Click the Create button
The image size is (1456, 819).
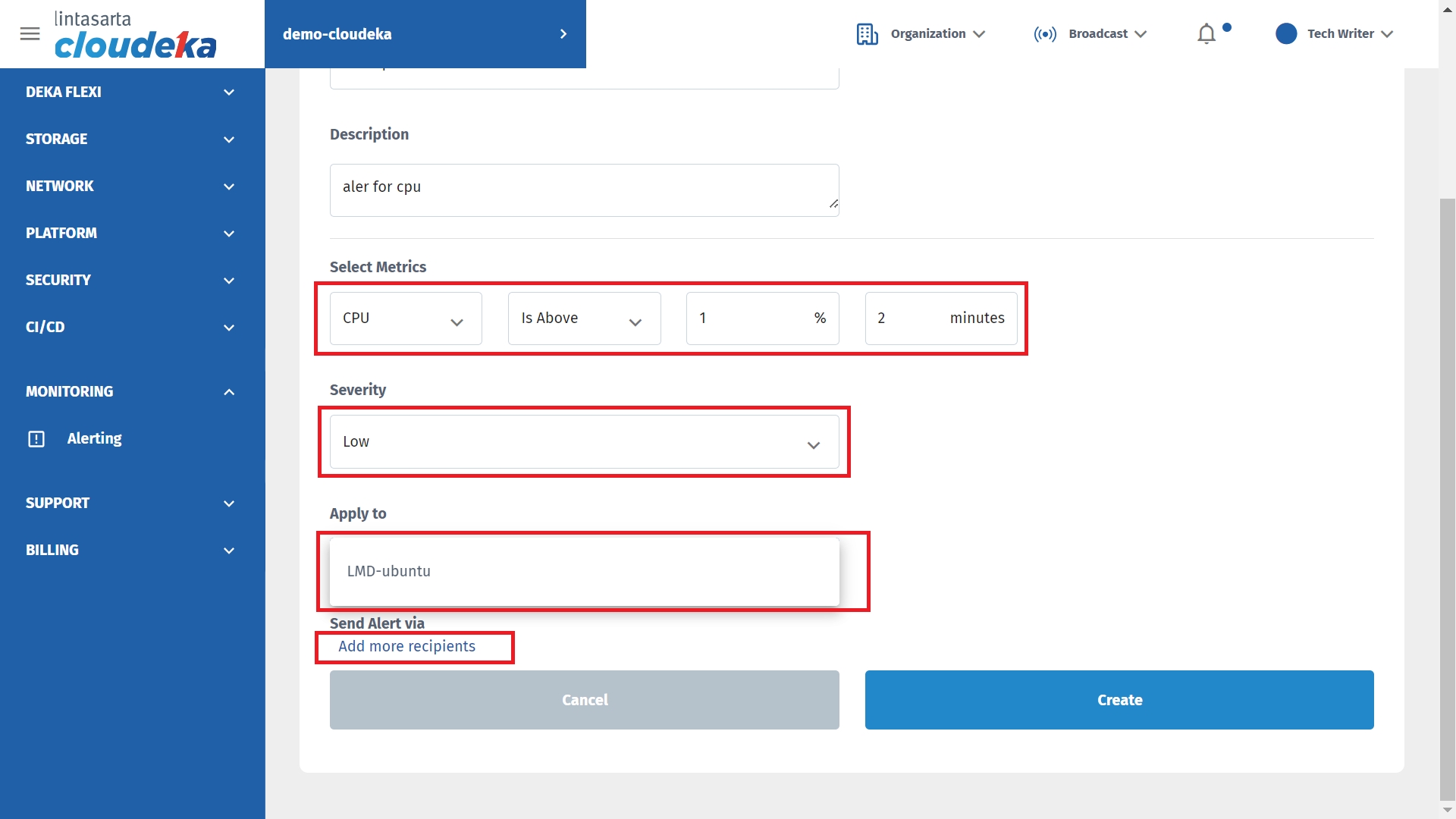click(1119, 700)
